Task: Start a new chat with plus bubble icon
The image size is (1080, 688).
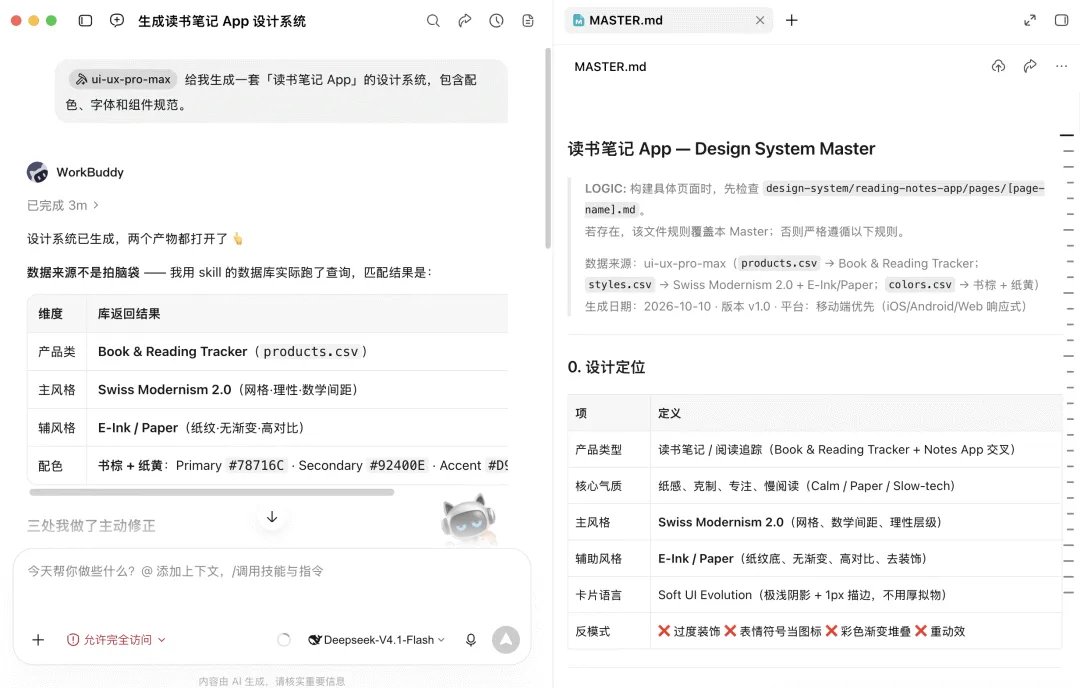Action: [x=117, y=21]
